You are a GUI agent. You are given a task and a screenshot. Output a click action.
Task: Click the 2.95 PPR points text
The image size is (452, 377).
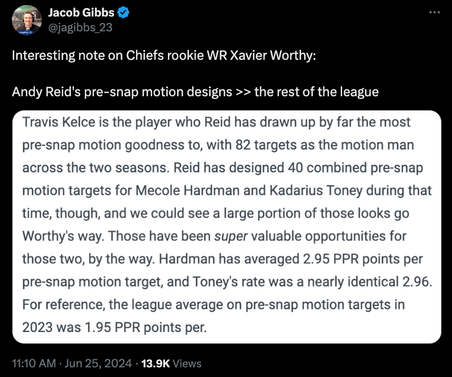tap(347, 259)
